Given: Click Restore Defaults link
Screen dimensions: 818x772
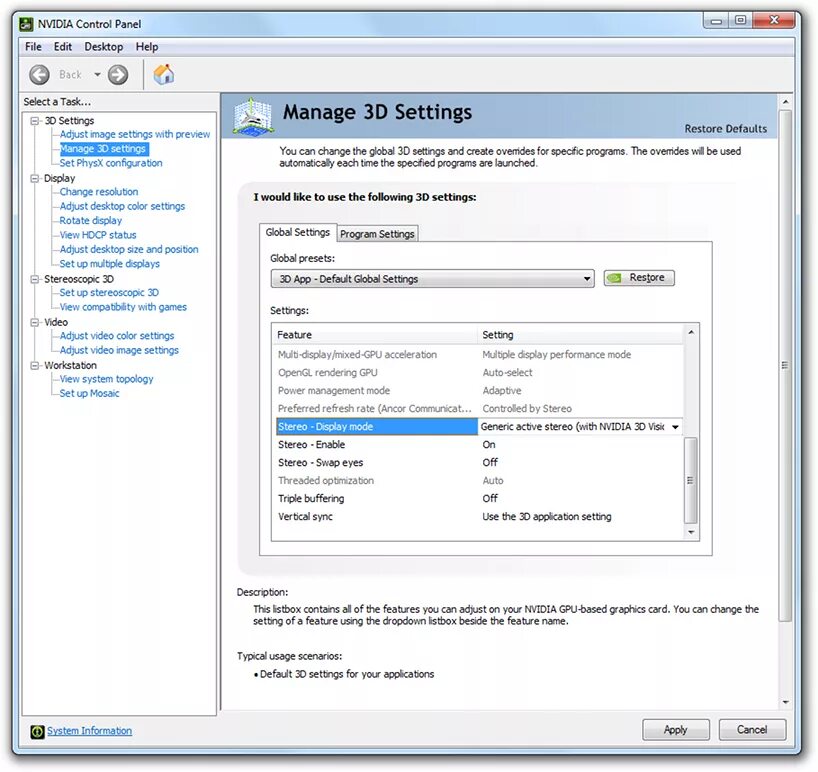Looking at the screenshot, I should (x=726, y=129).
